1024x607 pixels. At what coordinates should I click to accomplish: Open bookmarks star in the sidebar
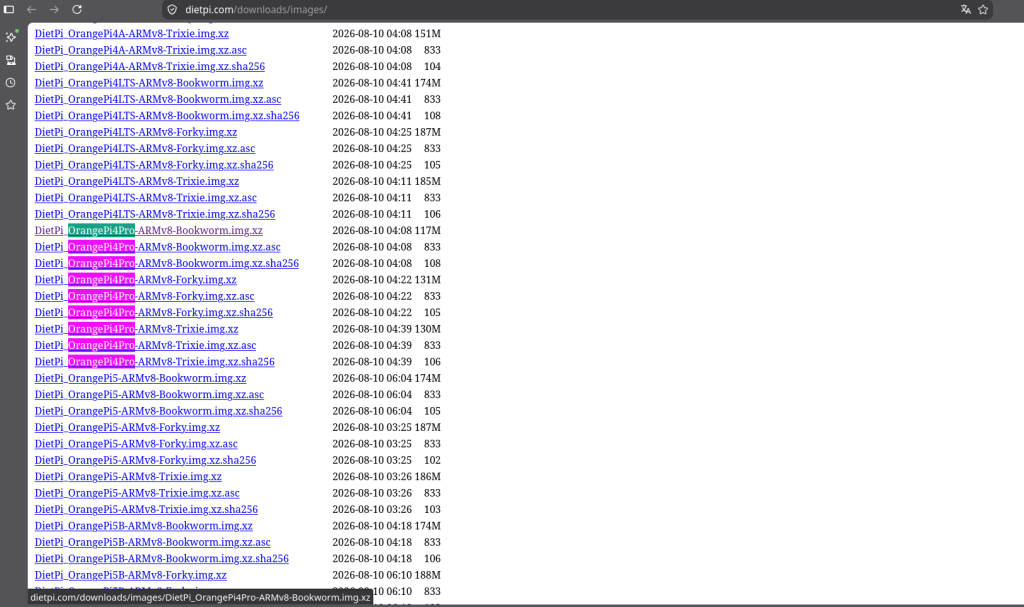[11, 105]
